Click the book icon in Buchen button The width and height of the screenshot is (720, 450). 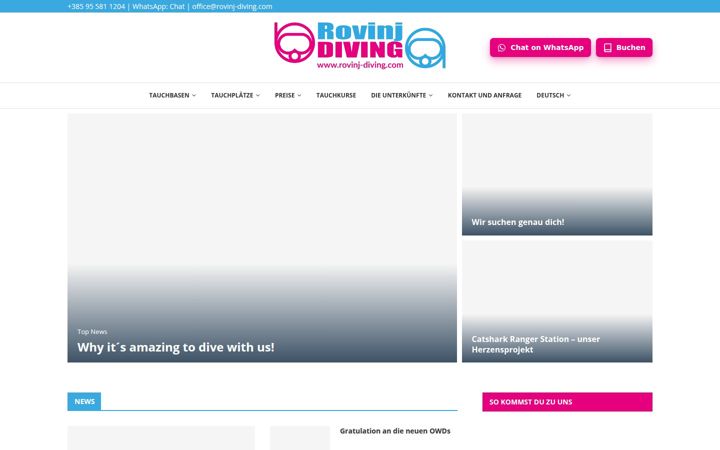[x=608, y=48]
